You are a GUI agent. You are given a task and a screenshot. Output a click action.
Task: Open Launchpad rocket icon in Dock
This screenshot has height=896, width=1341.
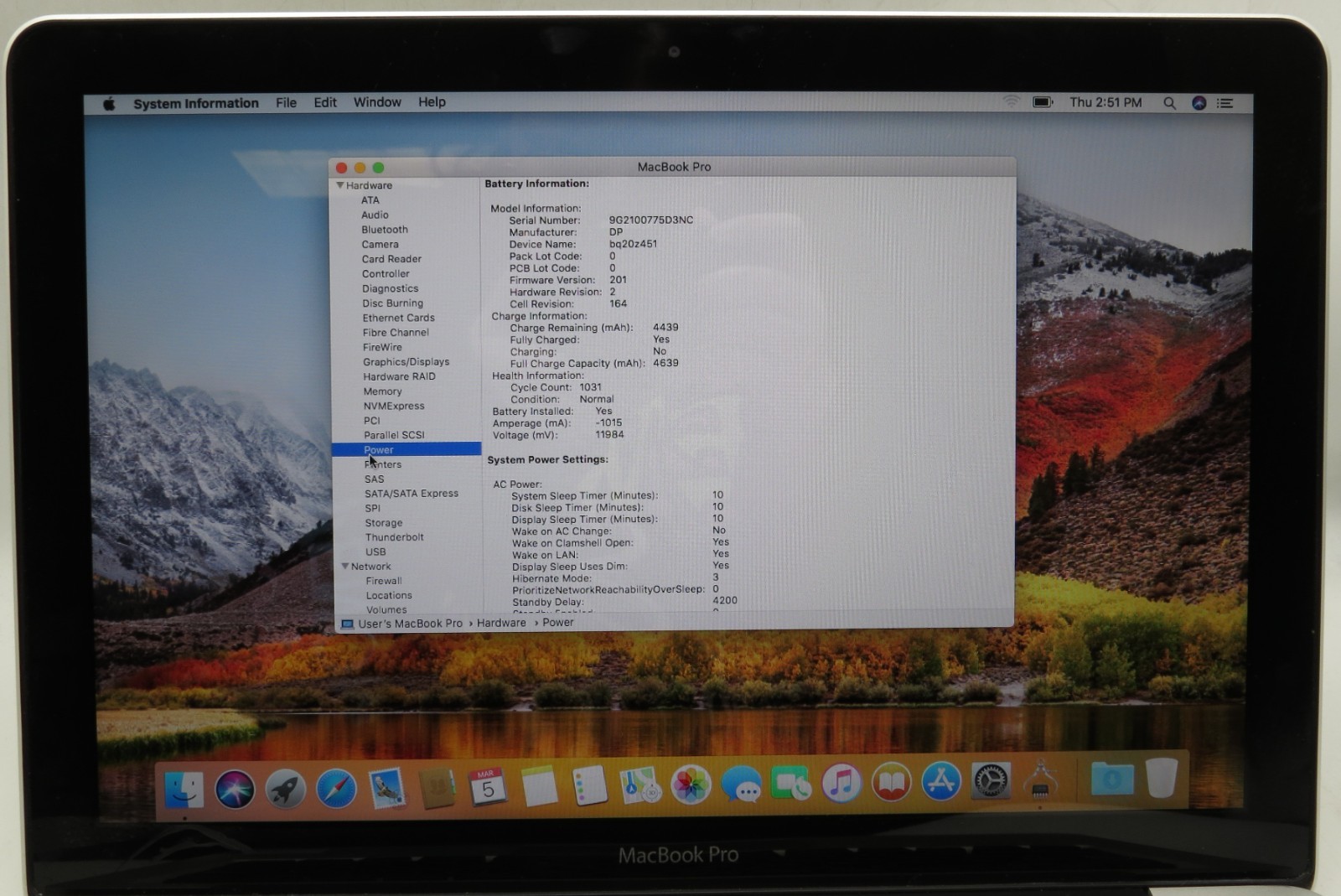click(286, 790)
